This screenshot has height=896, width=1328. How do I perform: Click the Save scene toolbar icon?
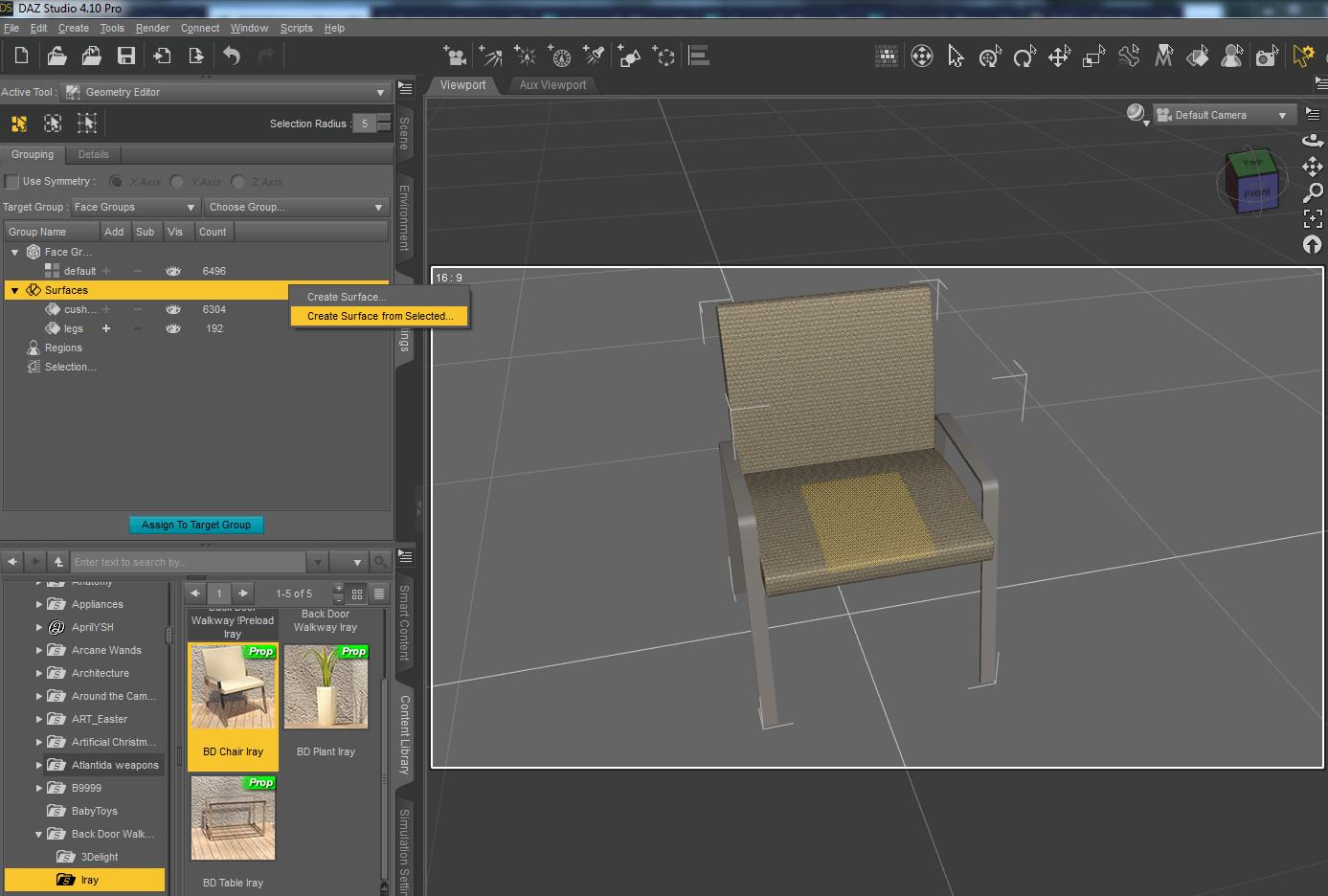click(x=126, y=56)
